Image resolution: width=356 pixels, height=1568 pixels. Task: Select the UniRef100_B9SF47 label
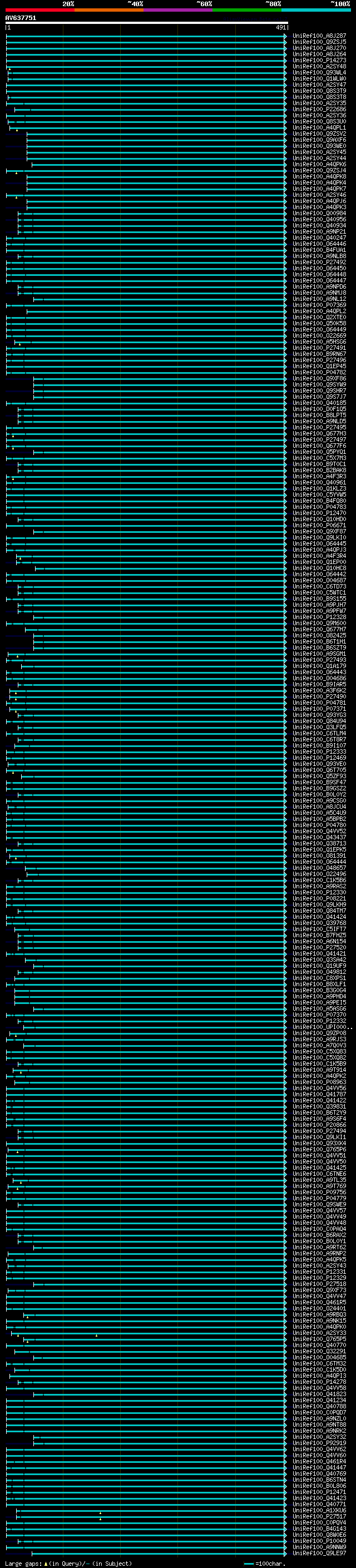point(319,782)
